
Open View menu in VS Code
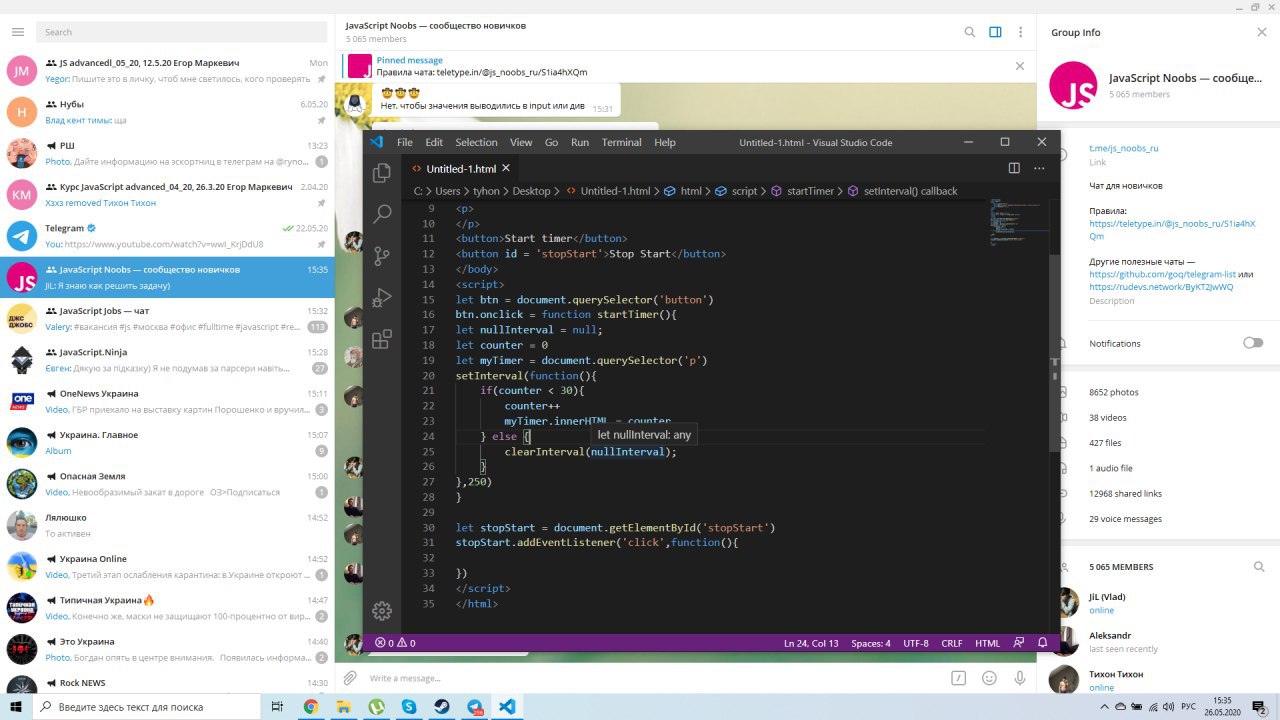point(521,142)
